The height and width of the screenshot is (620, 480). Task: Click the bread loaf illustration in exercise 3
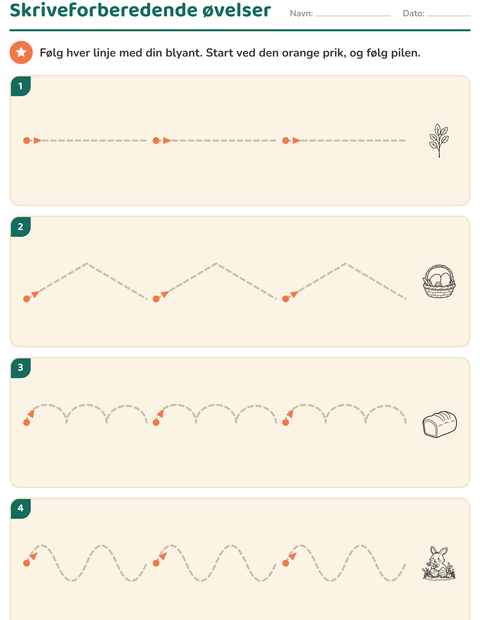tap(439, 424)
